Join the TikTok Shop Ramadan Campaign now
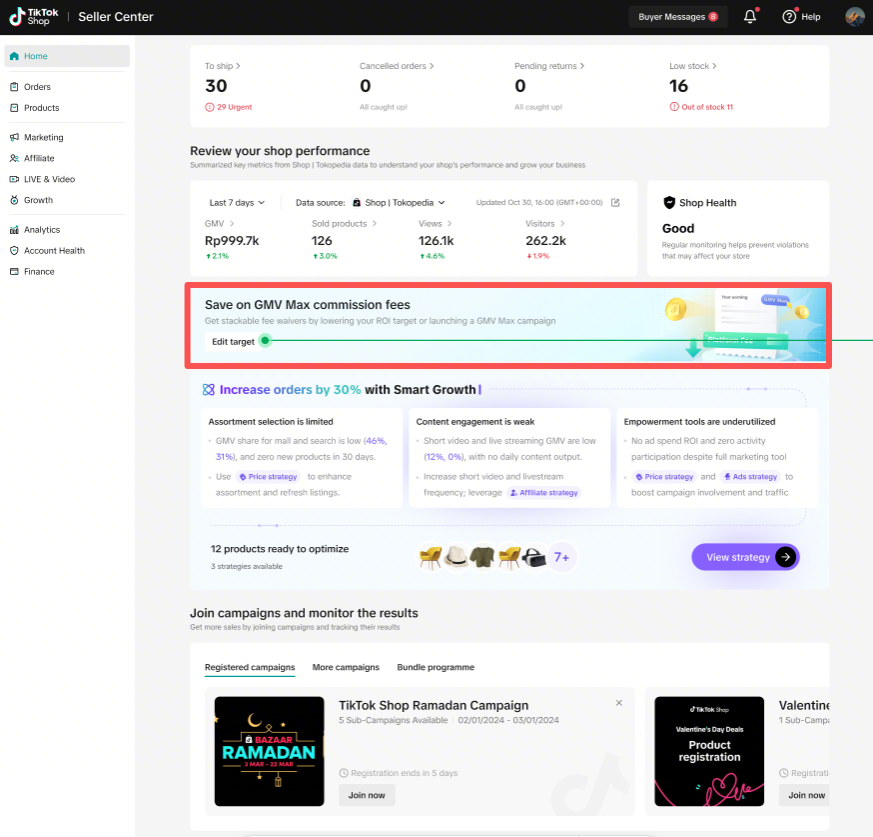873x837 pixels. click(367, 796)
